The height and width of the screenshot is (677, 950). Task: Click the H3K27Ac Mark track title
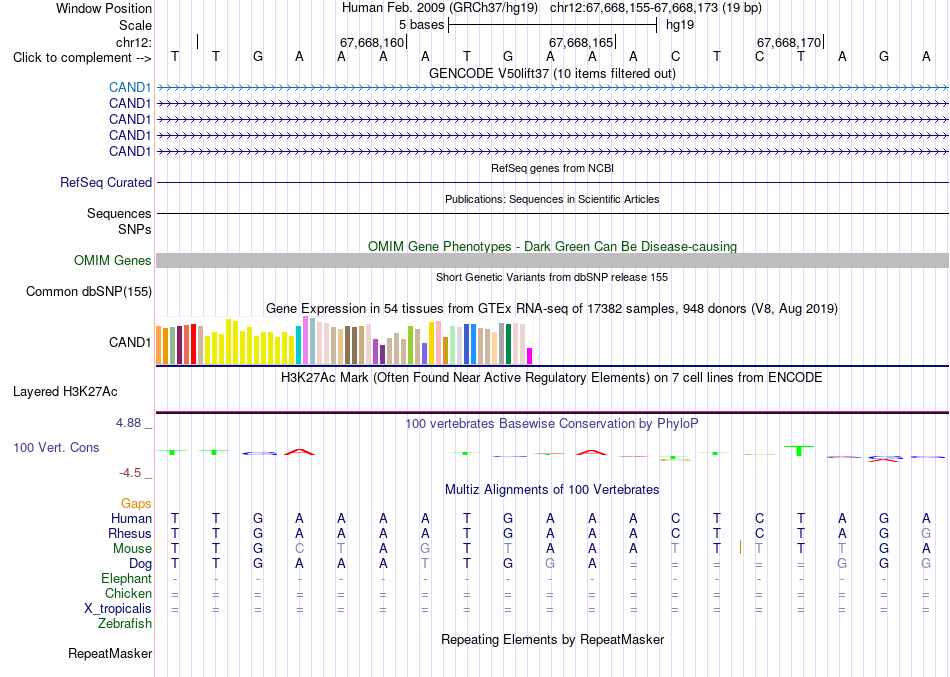[552, 378]
